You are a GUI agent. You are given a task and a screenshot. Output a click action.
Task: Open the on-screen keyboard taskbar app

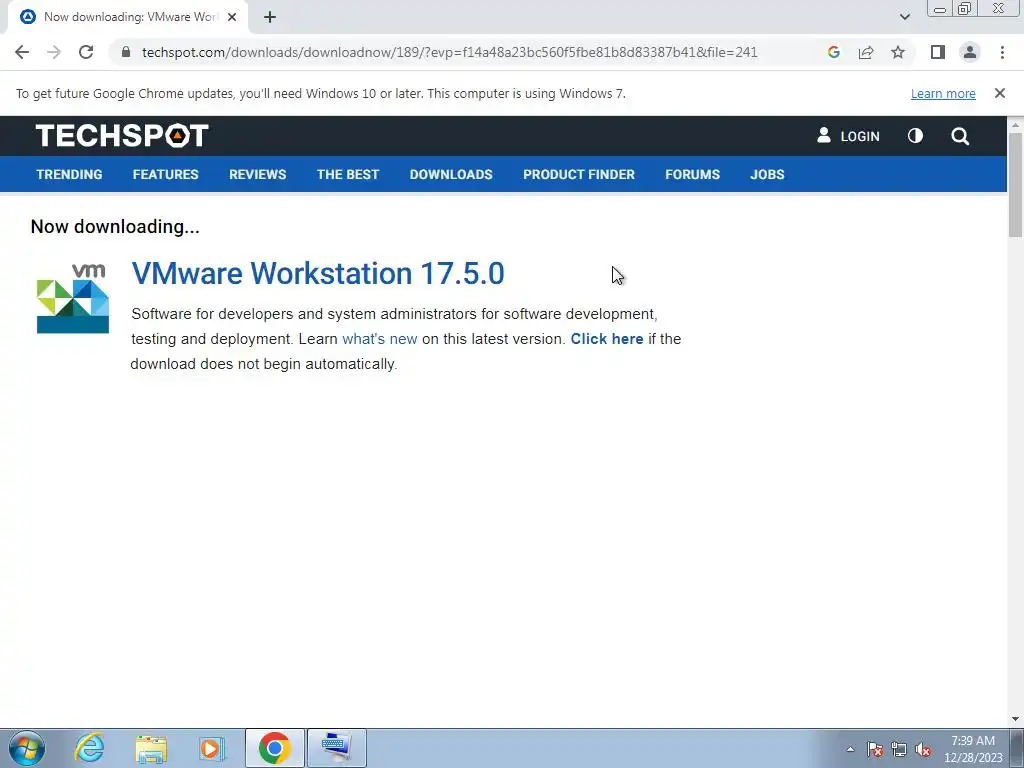(x=336, y=748)
